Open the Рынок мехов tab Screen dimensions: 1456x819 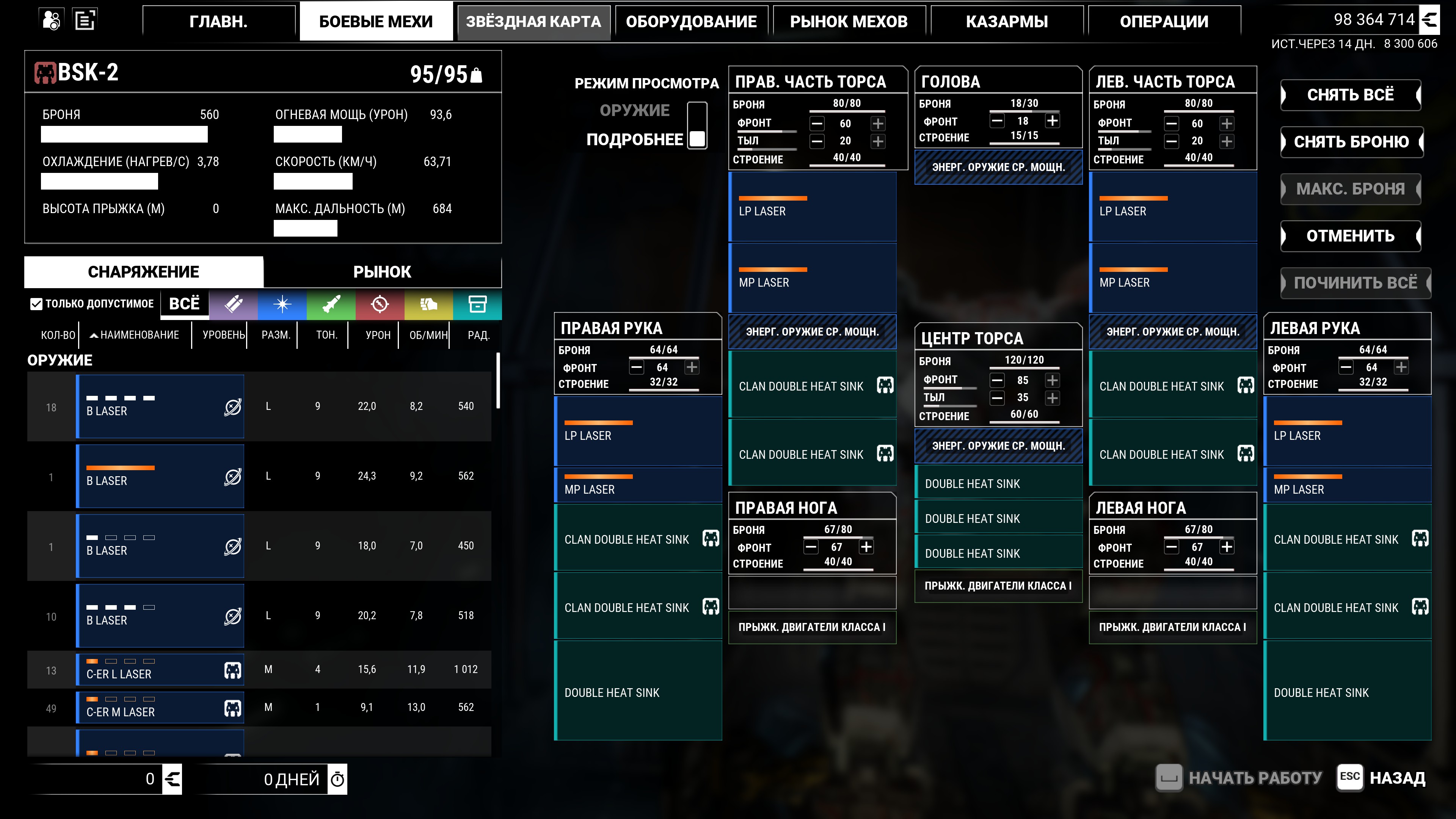point(849,22)
